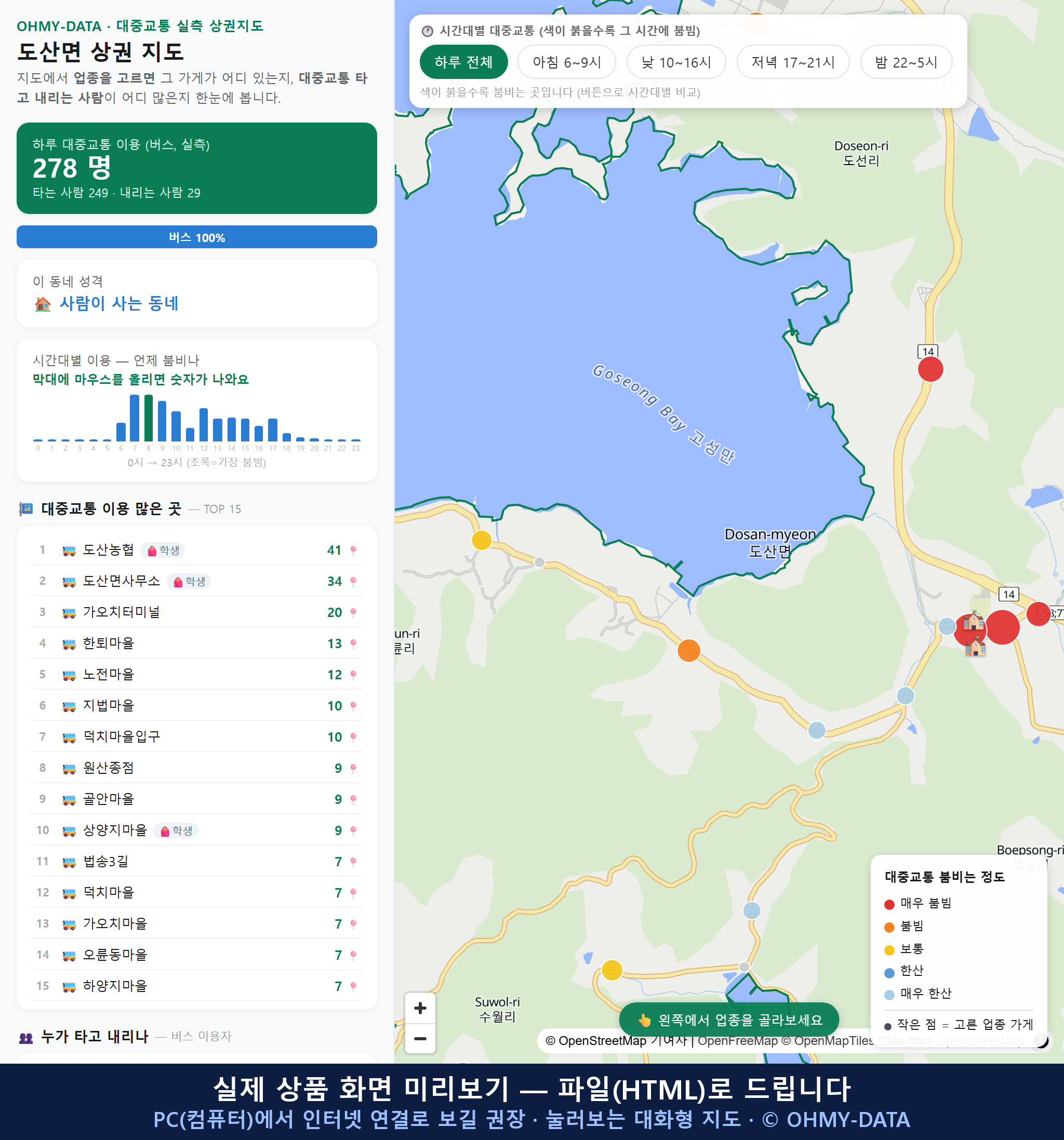Click the 7시 blue bar in the chart
The image size is (1064, 1140).
coord(135,418)
